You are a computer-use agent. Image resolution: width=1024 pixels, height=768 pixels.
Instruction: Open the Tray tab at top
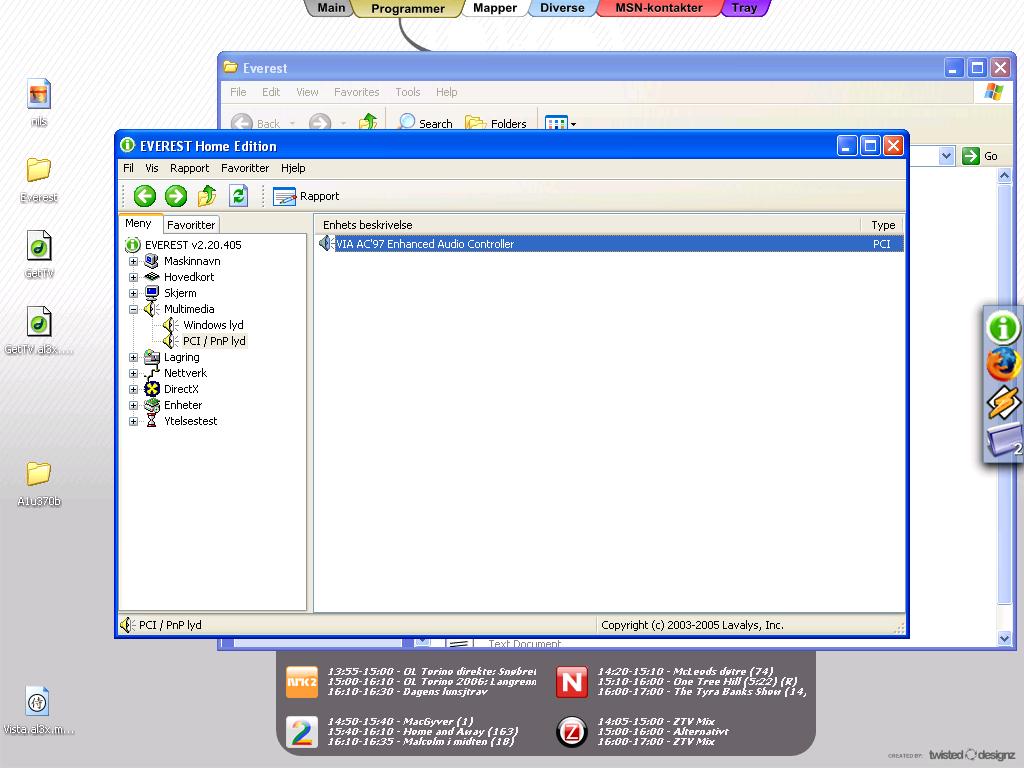744,8
